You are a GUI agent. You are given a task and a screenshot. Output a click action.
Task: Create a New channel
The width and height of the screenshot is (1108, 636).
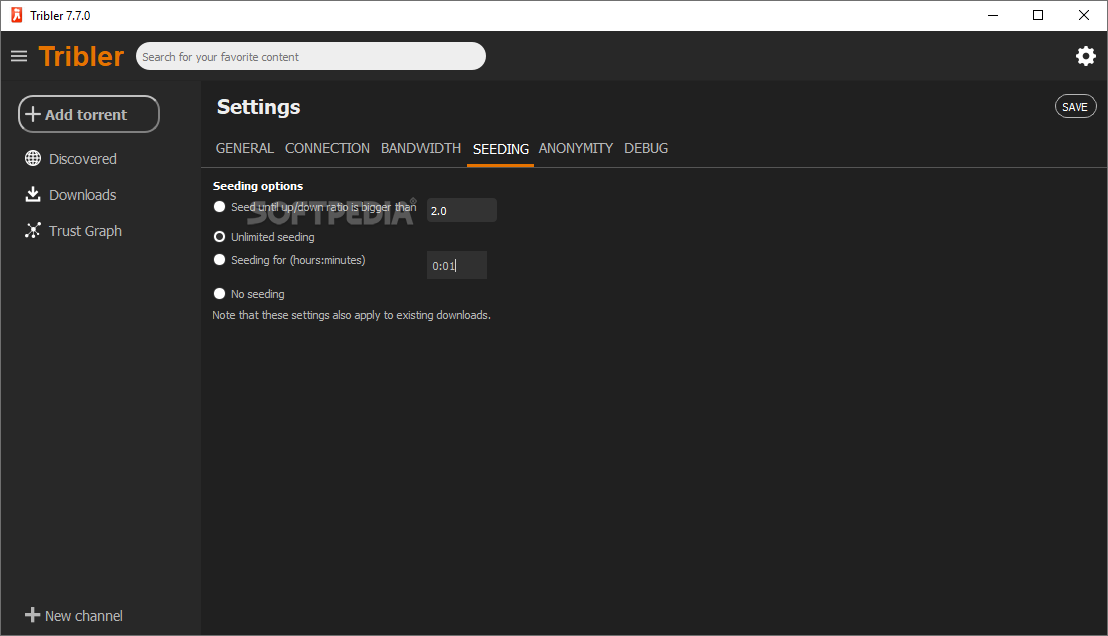click(83, 616)
